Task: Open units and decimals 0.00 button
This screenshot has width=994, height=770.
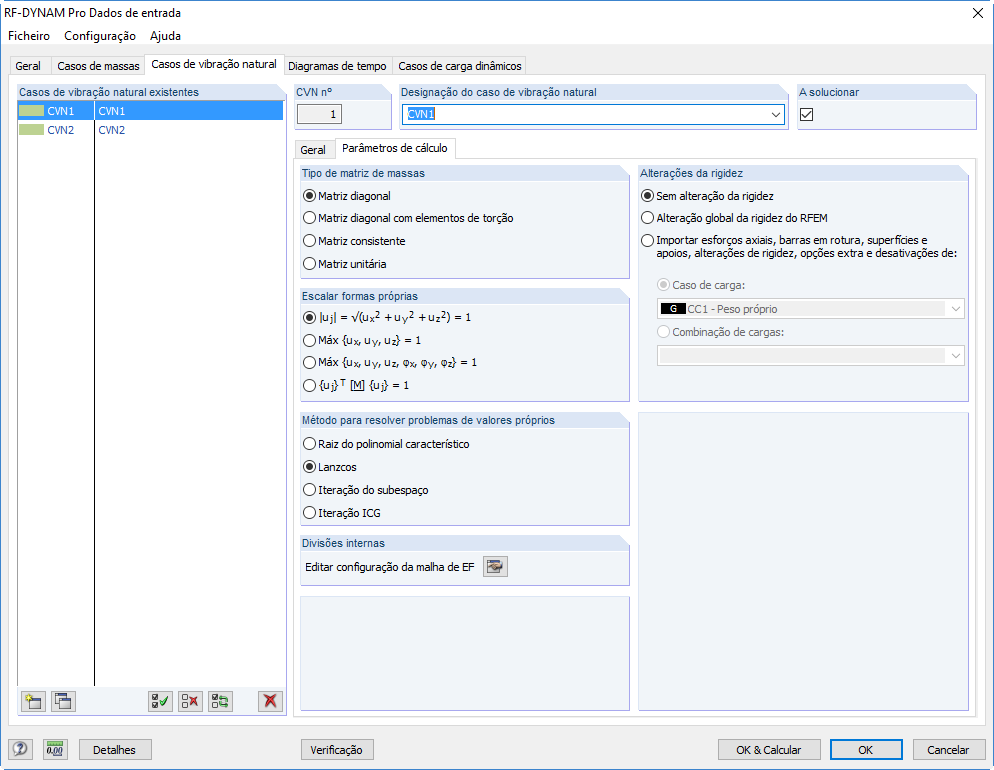Action: 55,750
